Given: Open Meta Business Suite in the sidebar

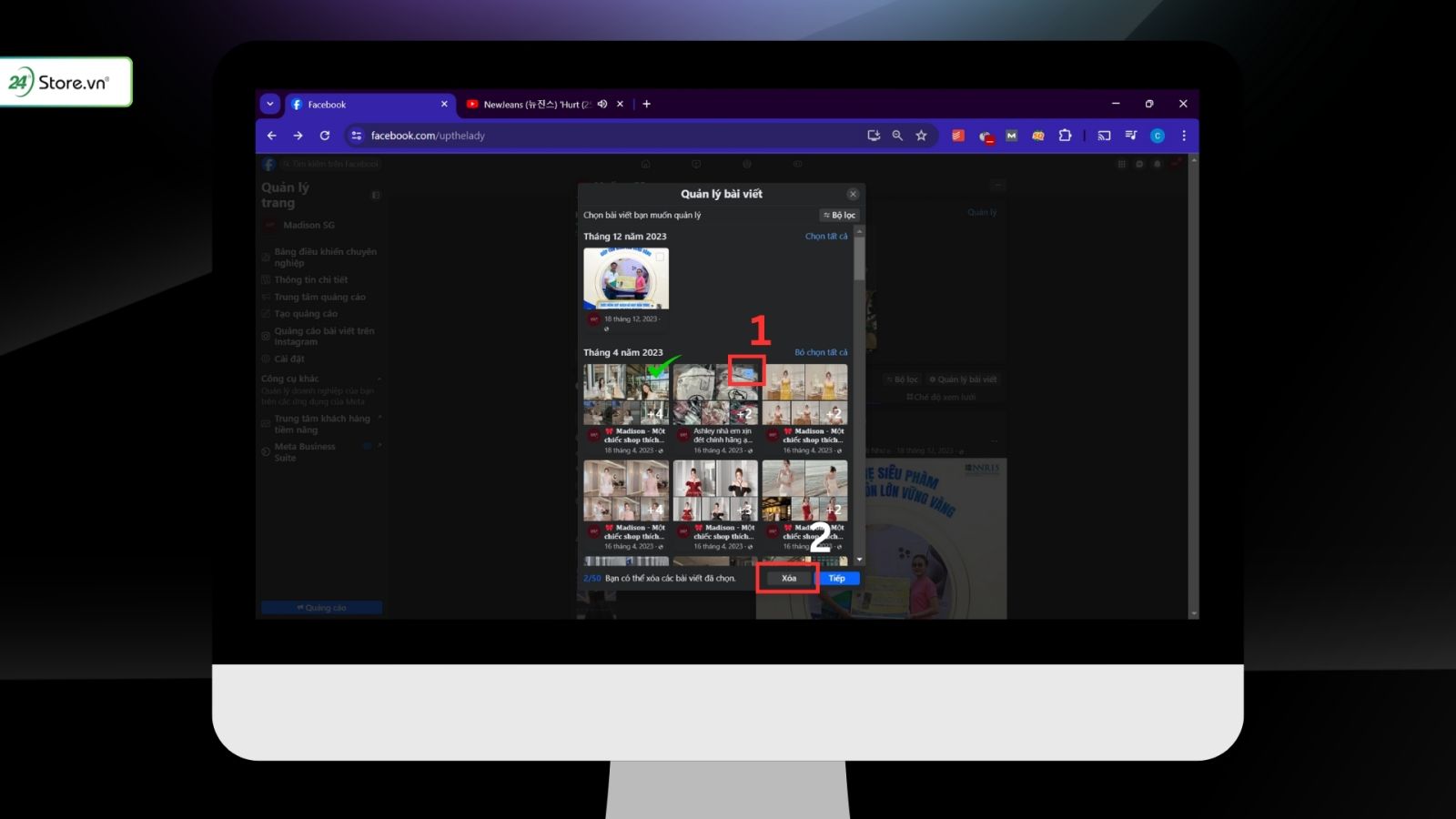Looking at the screenshot, I should (x=305, y=452).
